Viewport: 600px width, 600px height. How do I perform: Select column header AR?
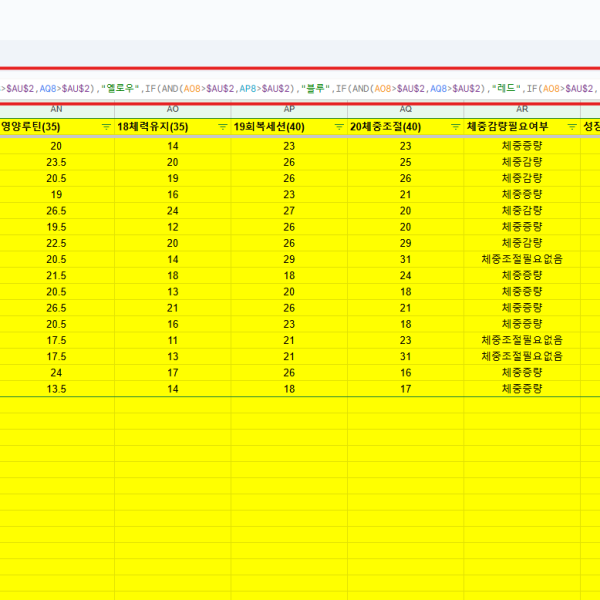pos(522,109)
